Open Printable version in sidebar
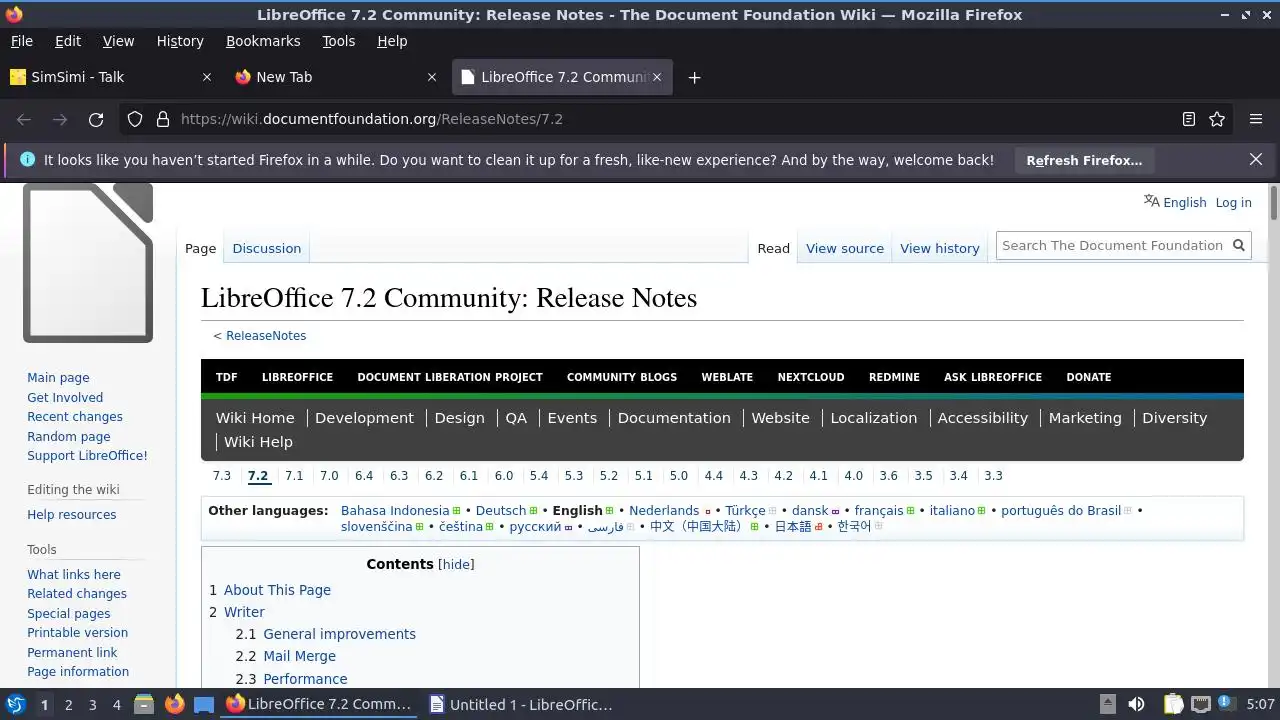 click(x=78, y=633)
